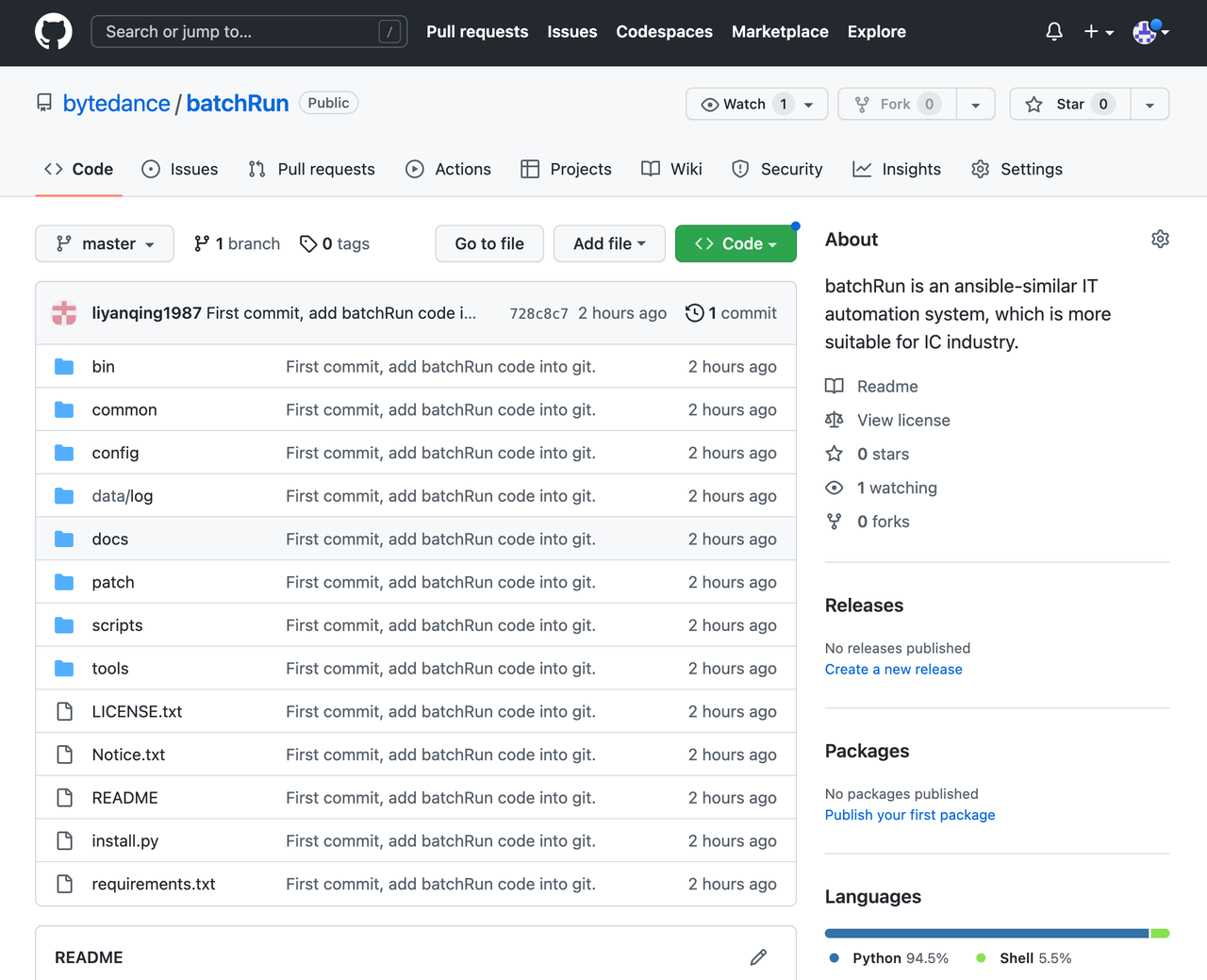
Task: Click the docs folder icon
Action: [x=64, y=540]
